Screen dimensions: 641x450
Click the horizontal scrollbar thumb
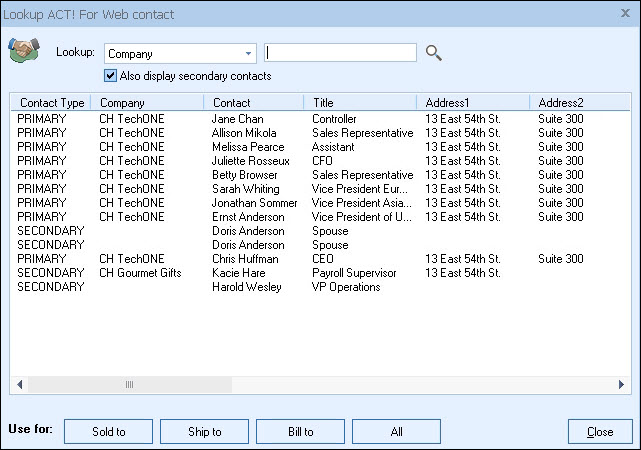[130, 384]
